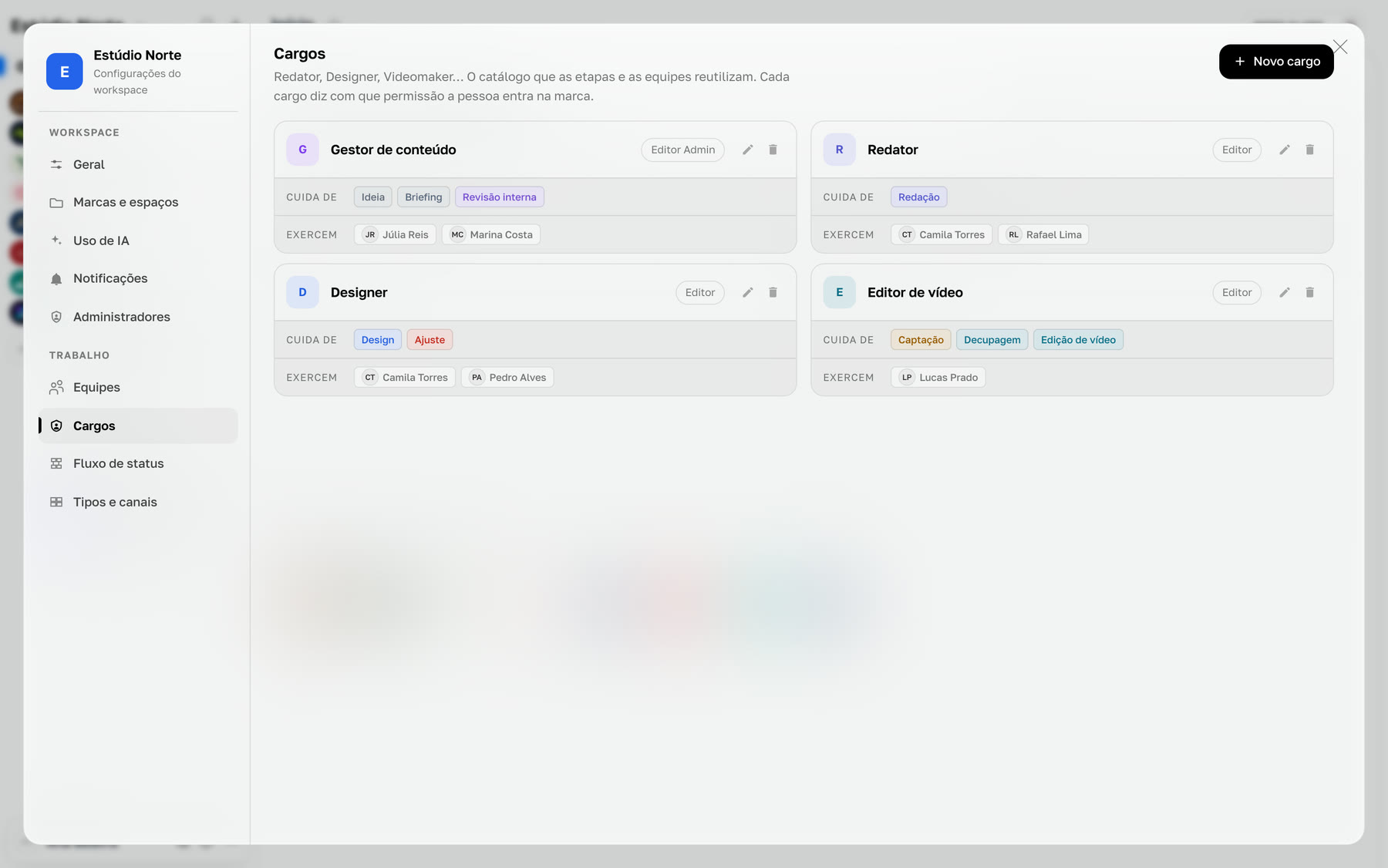Open Geral settings in sidebar
This screenshot has height=868, width=1388.
(138, 164)
